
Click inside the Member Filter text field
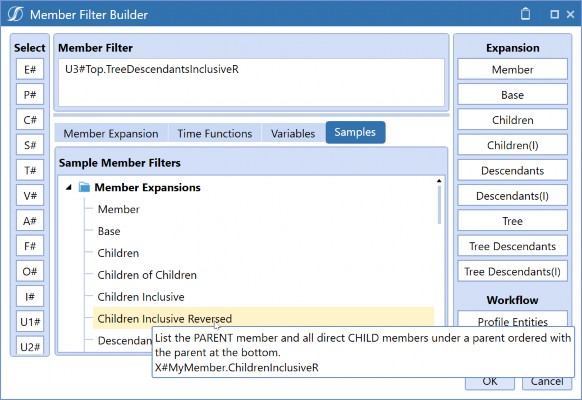pos(251,82)
